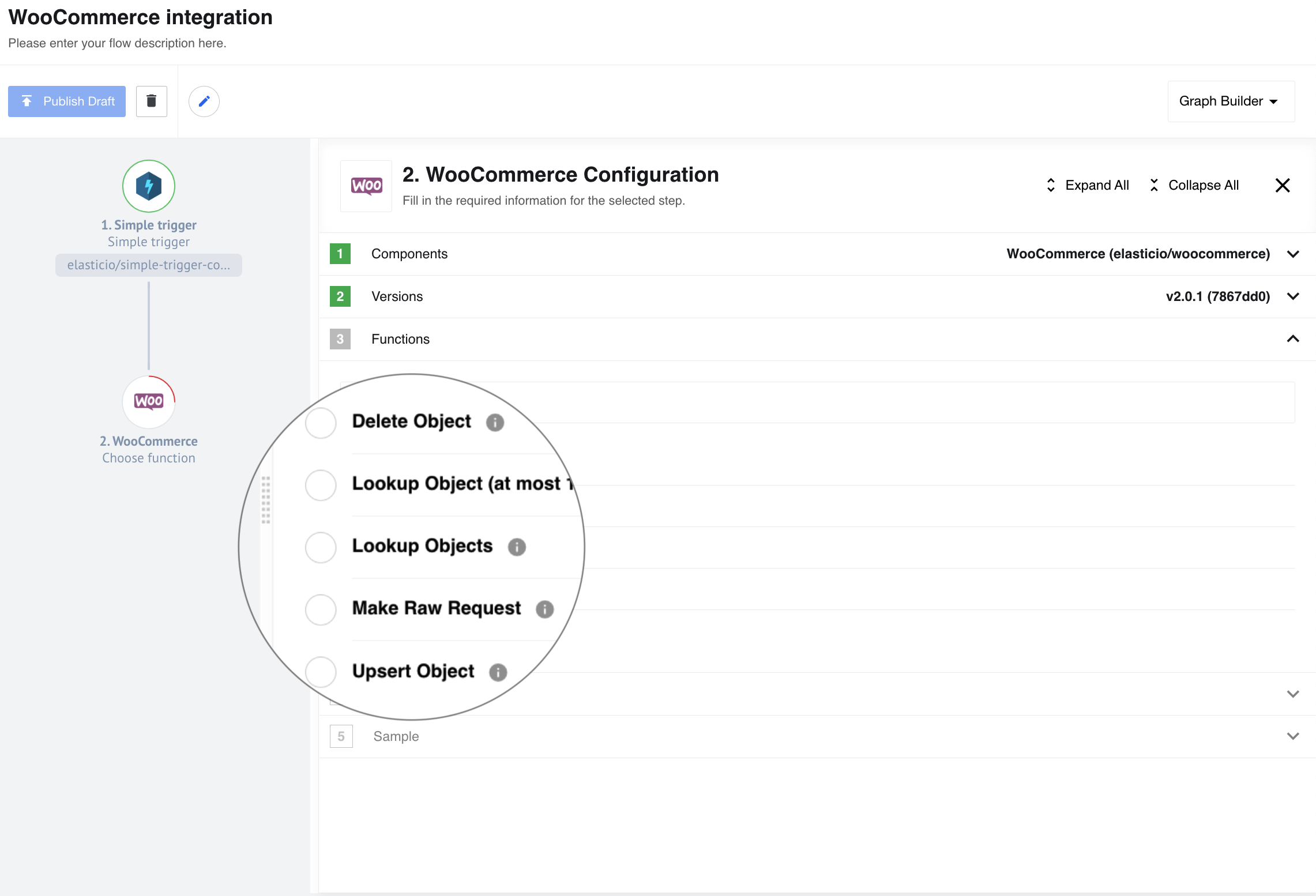This screenshot has width=1316, height=896.
Task: Click the panel resize drag handle
Action: (x=266, y=500)
